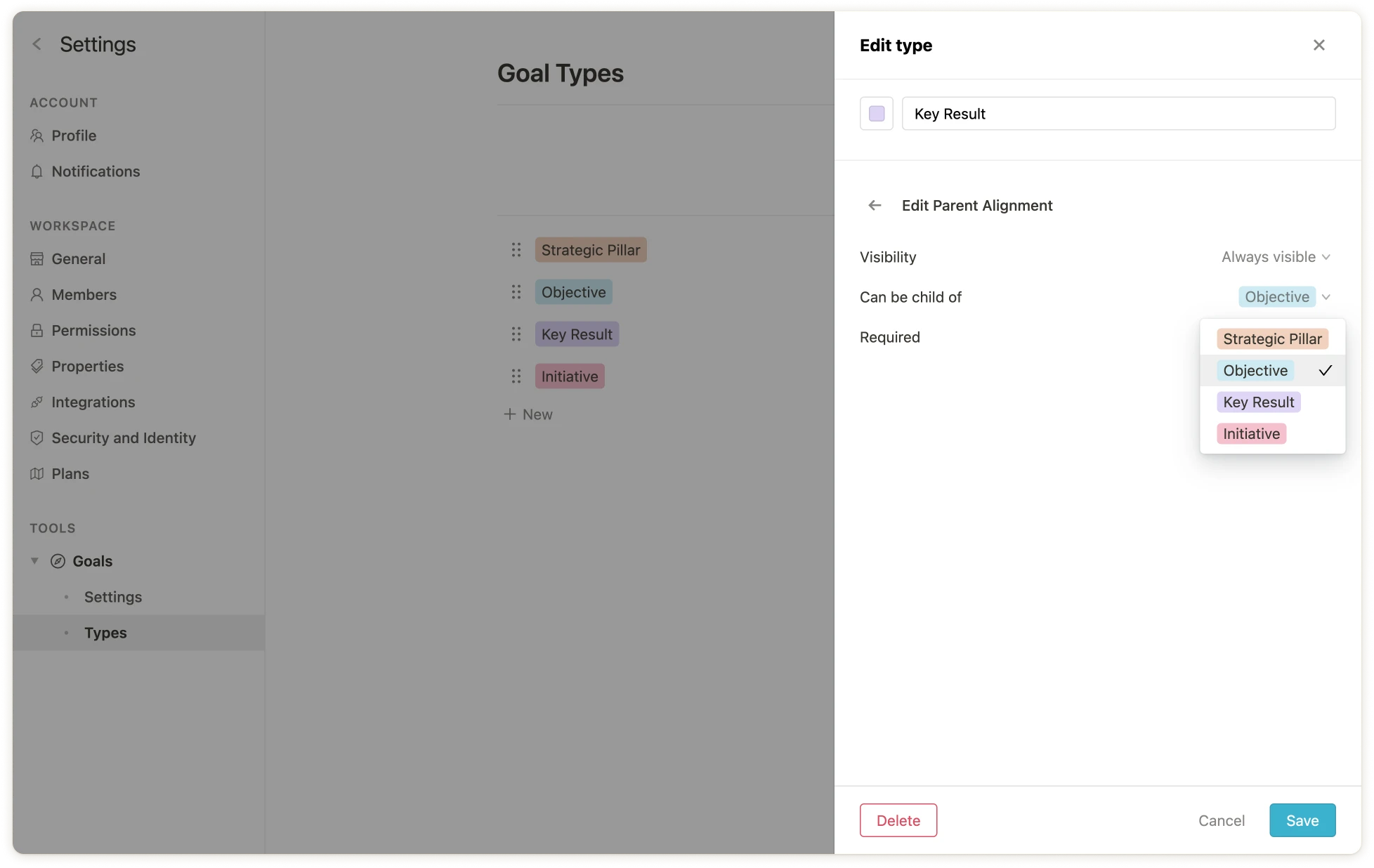1374x868 pixels.
Task: Collapse the Goals tree section
Action: pyautogui.click(x=34, y=561)
